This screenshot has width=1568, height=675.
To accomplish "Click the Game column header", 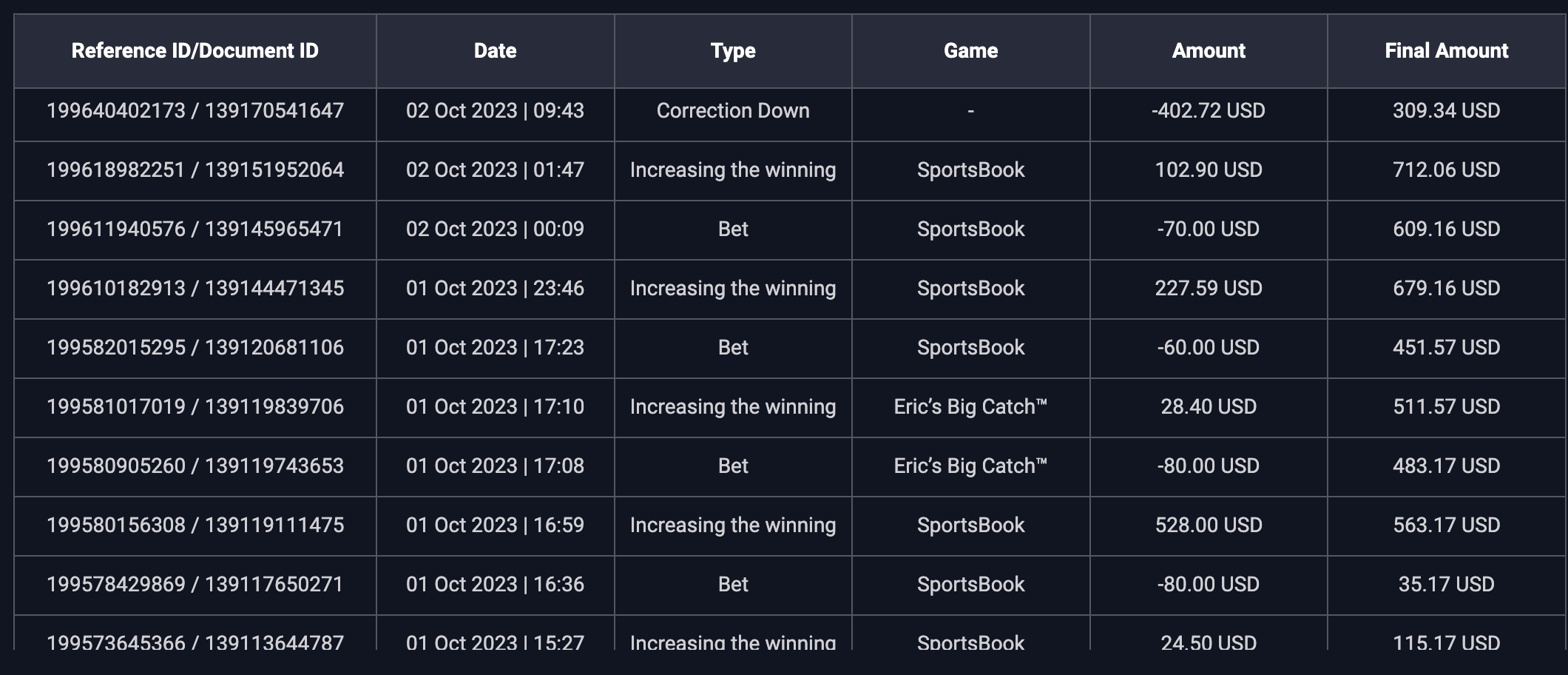I will [970, 50].
